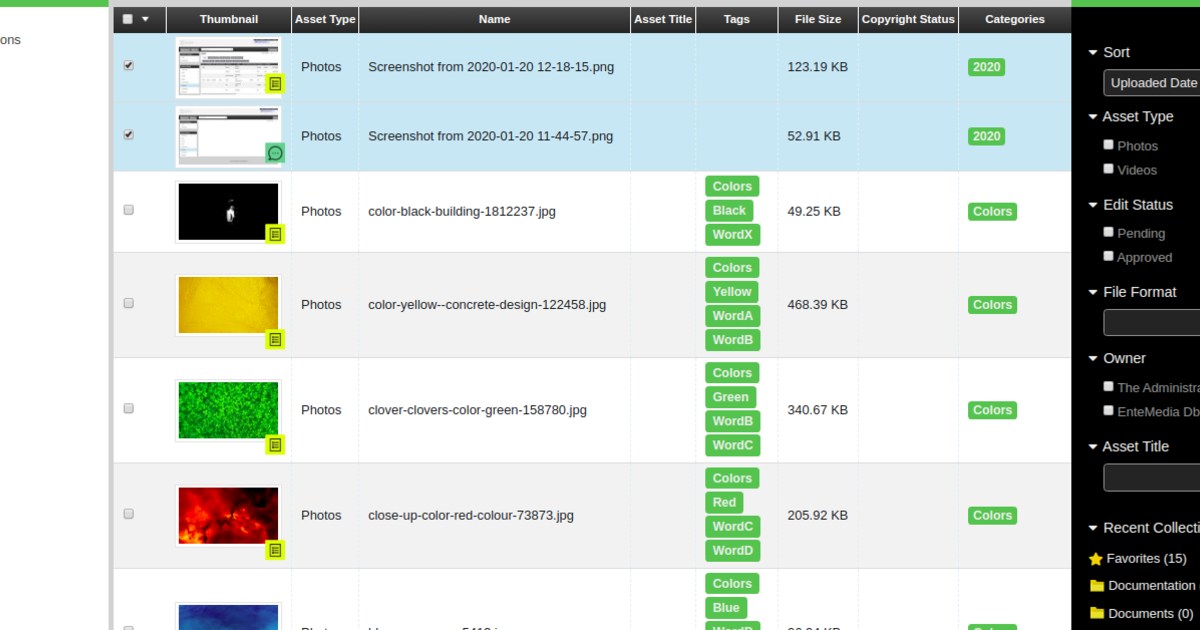Click the file name color-yellow--concrete-design-122458.jpg

click(487, 305)
